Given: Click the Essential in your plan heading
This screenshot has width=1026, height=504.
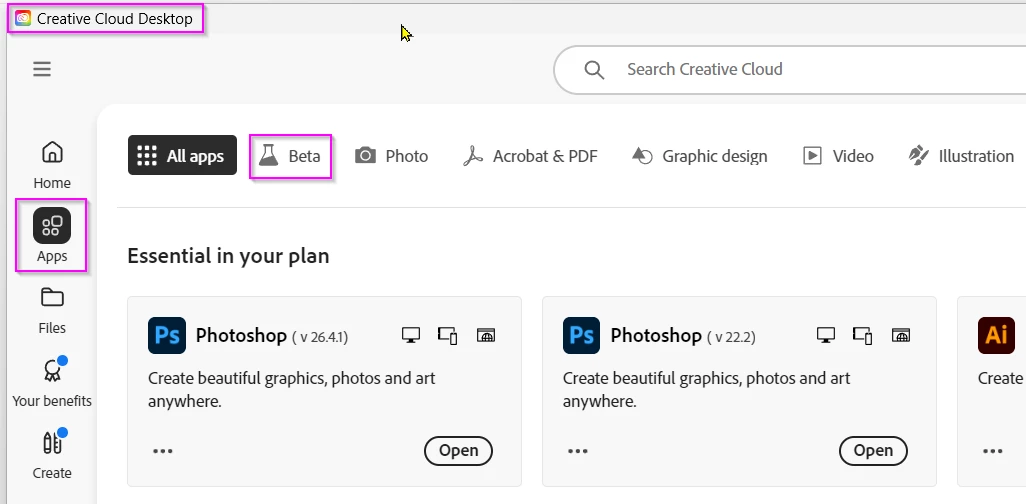Looking at the screenshot, I should pyautogui.click(x=228, y=256).
